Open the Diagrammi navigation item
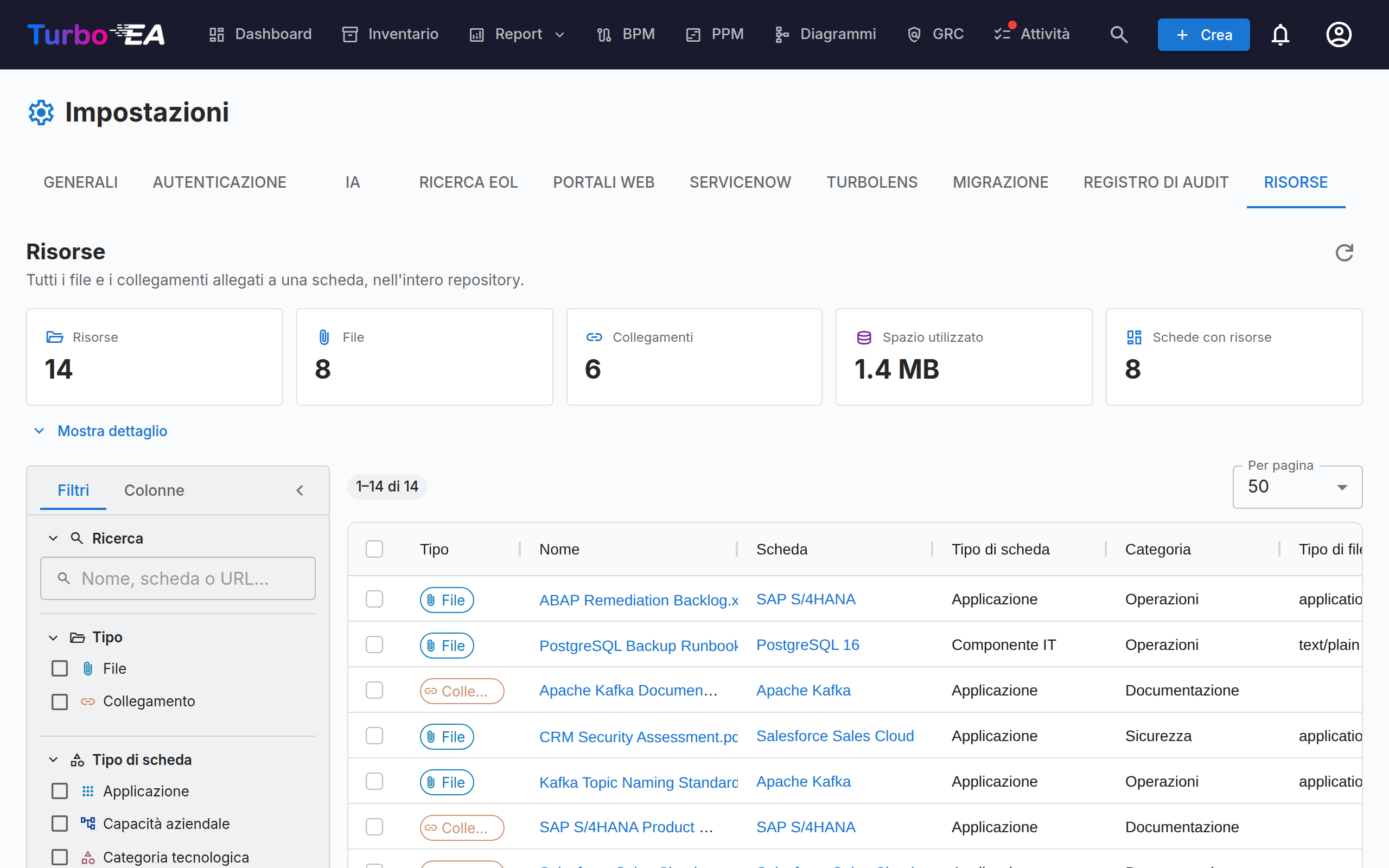 pos(825,34)
